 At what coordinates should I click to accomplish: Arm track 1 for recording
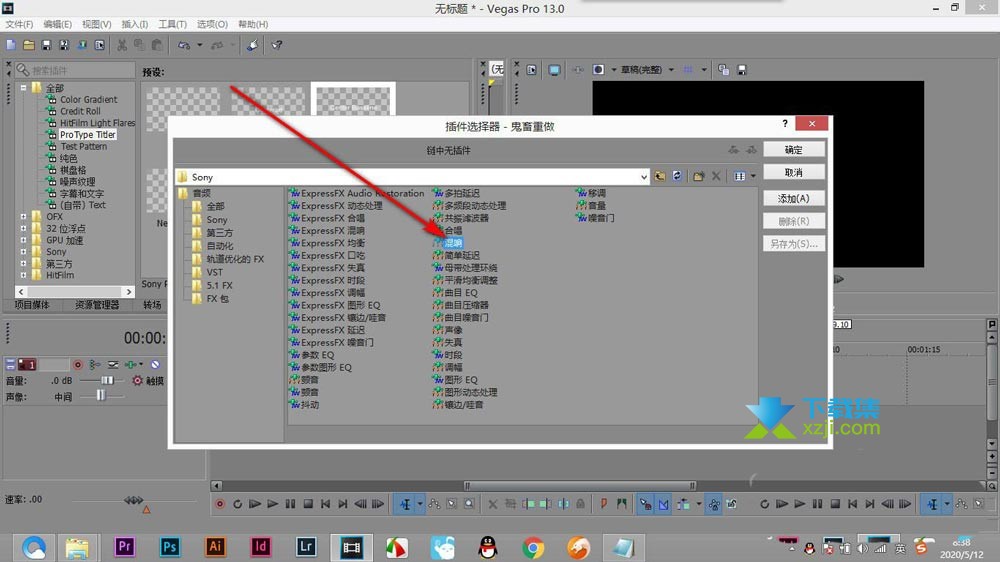(78, 365)
